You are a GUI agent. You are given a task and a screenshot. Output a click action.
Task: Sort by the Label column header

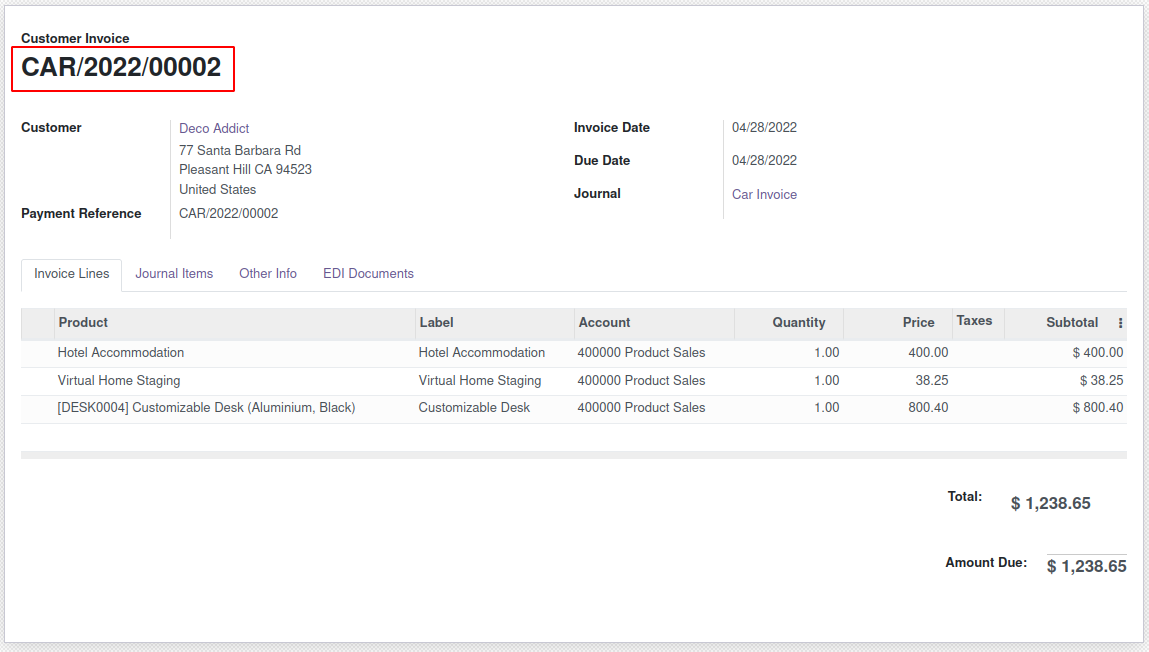(x=436, y=323)
